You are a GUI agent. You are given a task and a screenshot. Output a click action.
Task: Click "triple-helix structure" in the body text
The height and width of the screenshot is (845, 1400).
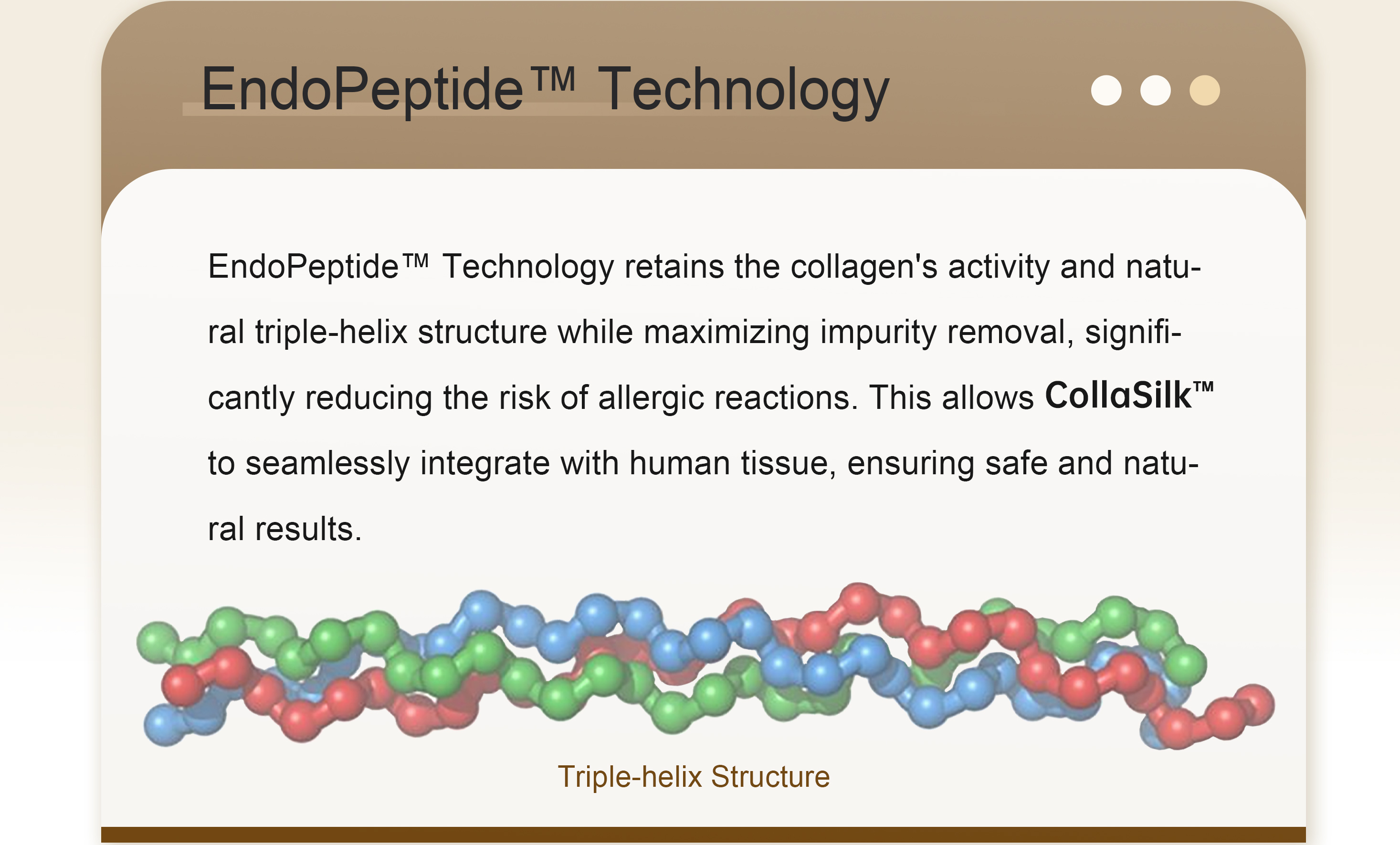400,332
